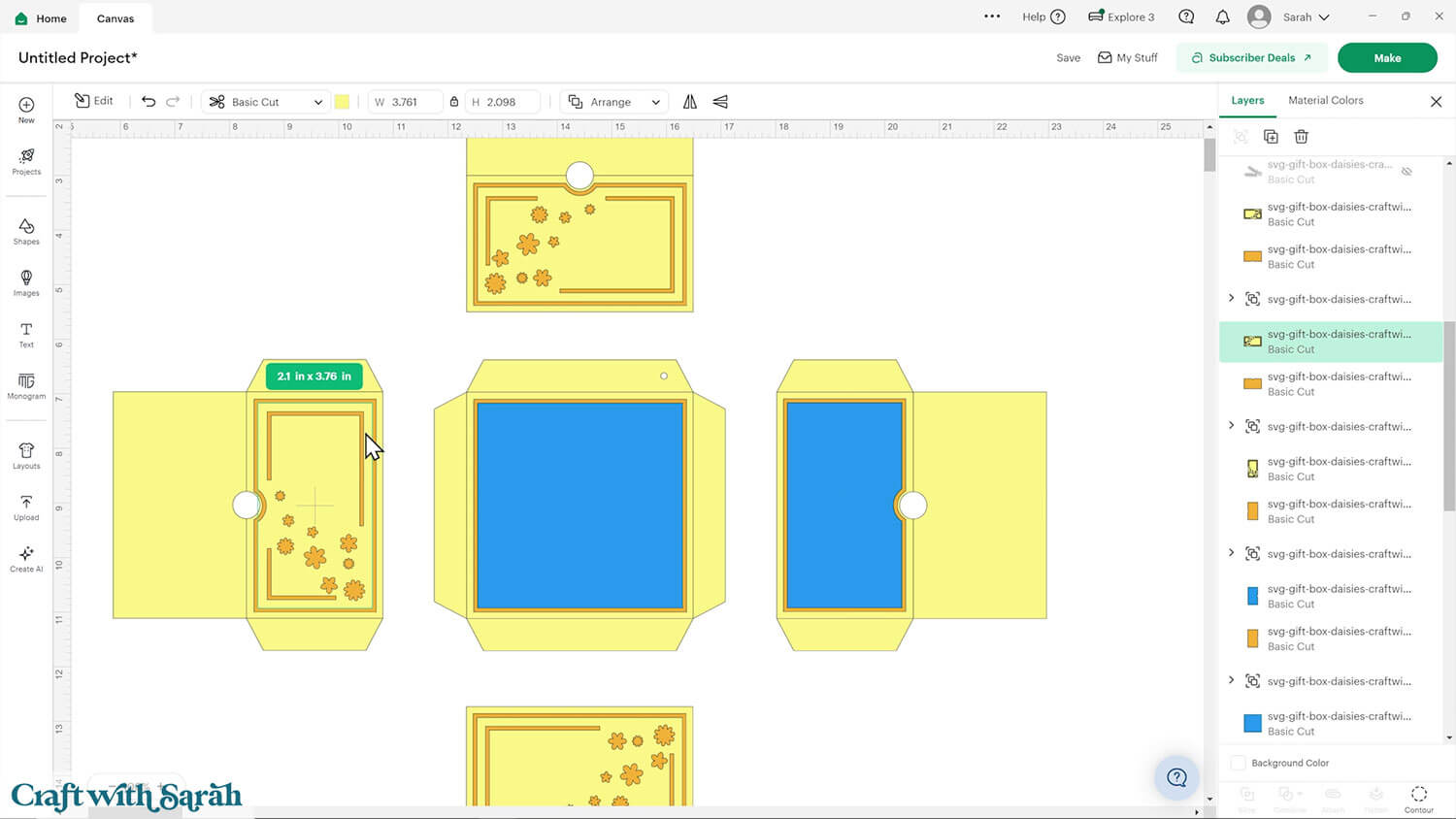Click the yellow color swatch in toolbar
This screenshot has height=819, width=1456.
(342, 102)
